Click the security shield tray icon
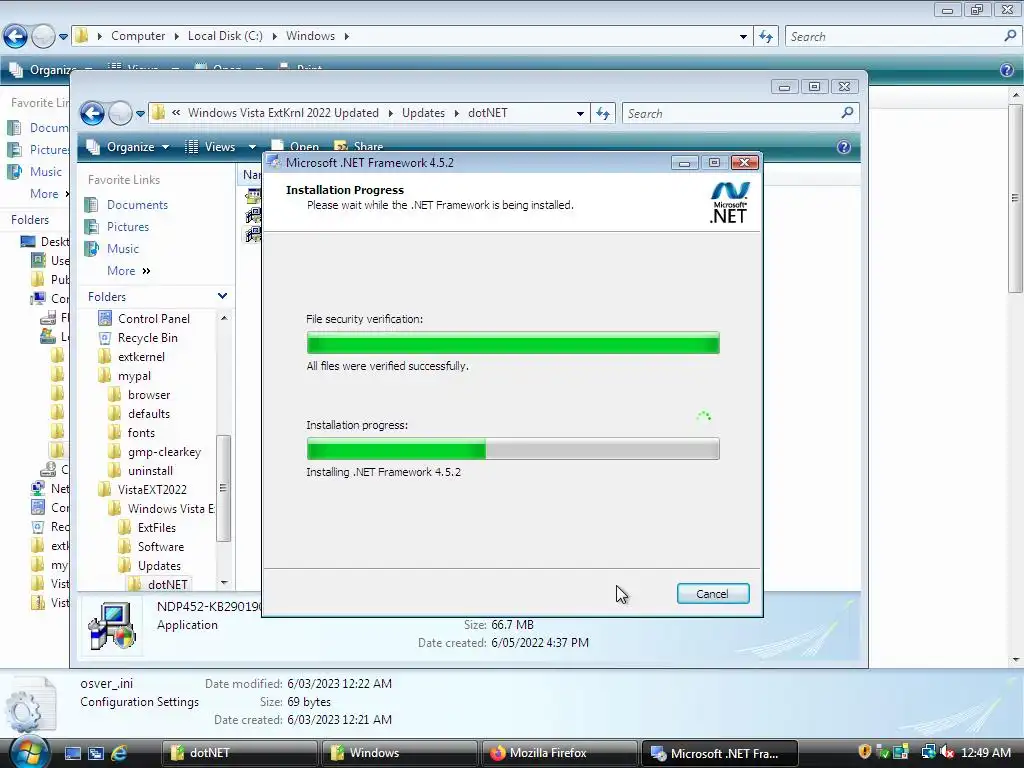The width and height of the screenshot is (1024, 768). pos(864,752)
